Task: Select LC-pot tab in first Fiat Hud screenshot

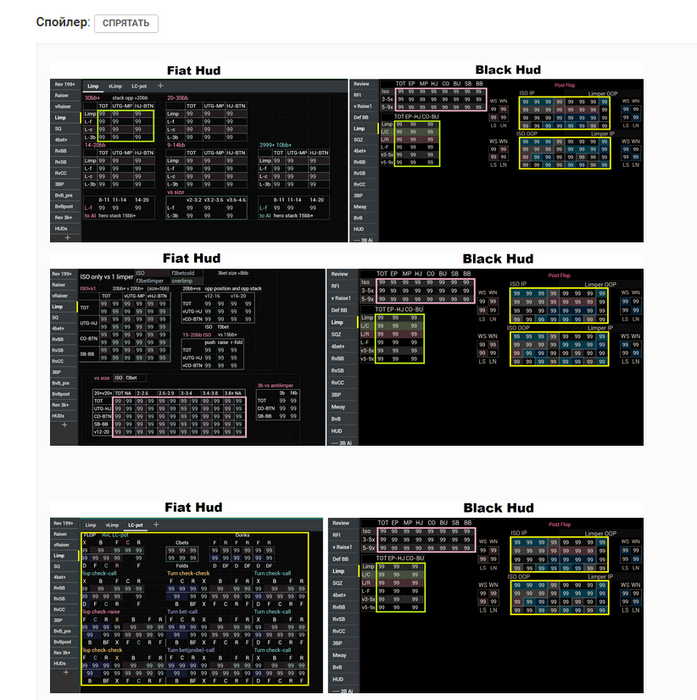Action: (139, 86)
